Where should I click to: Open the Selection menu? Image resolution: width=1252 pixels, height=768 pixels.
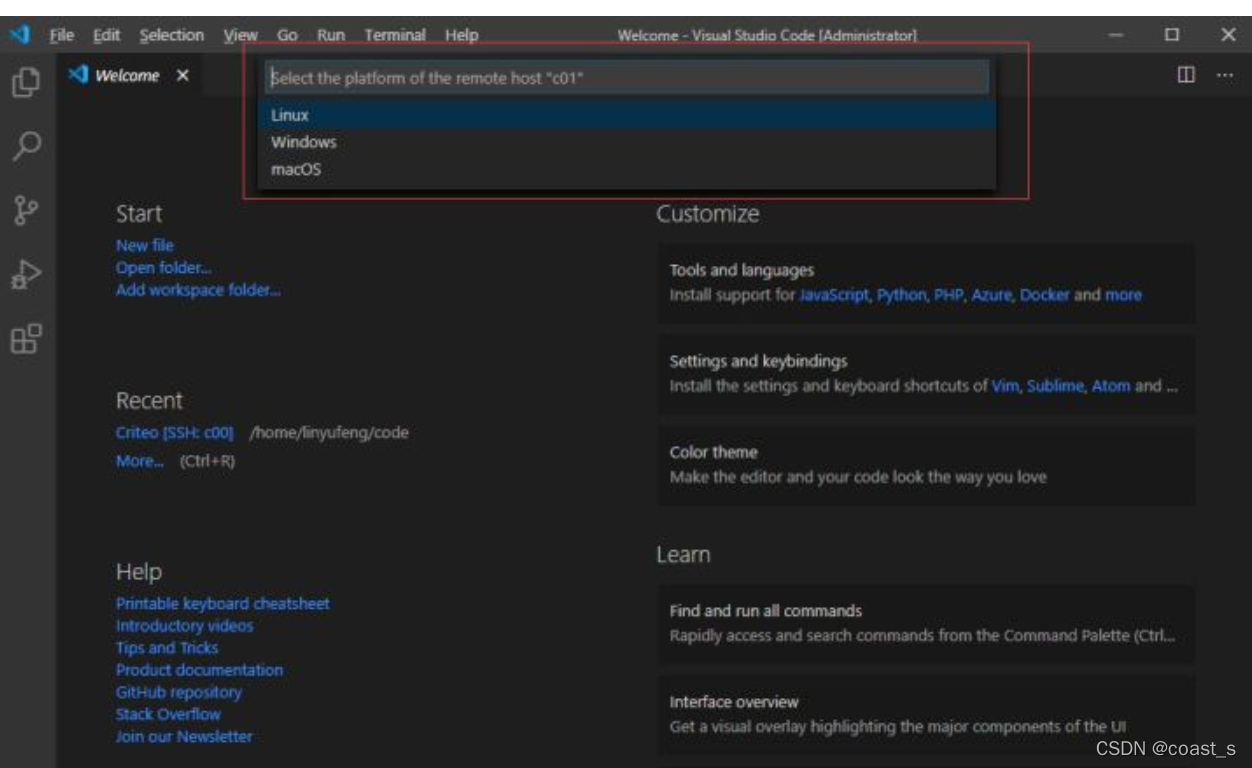tap(171, 35)
